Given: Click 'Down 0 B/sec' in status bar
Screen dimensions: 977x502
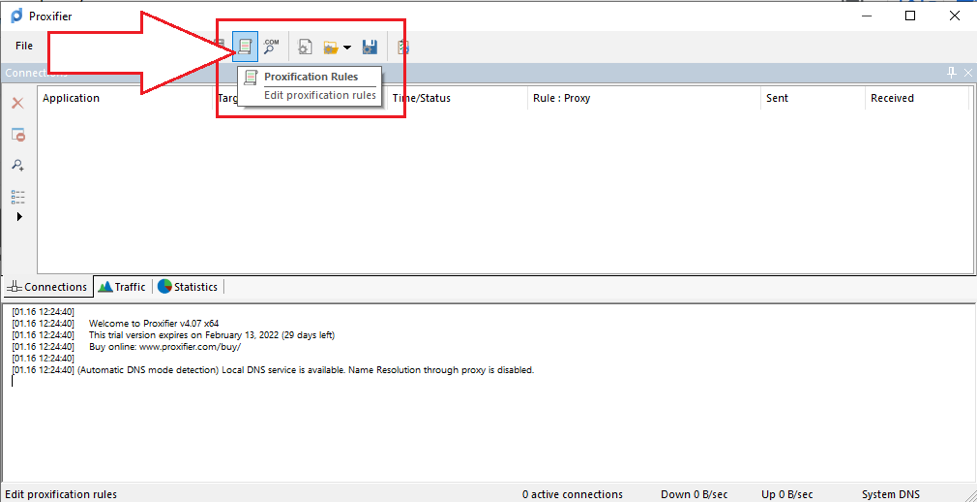Looking at the screenshot, I should pos(694,495).
